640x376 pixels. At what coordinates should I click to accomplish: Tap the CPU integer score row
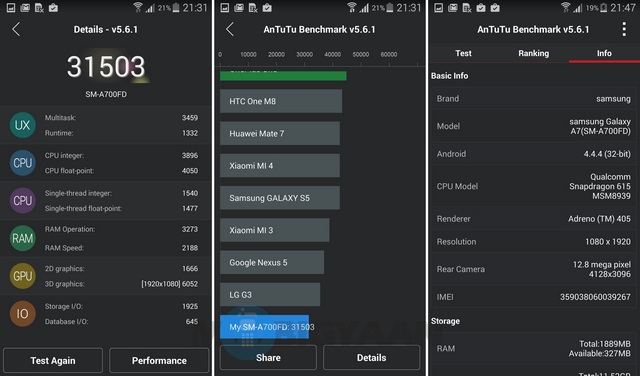tap(122, 156)
